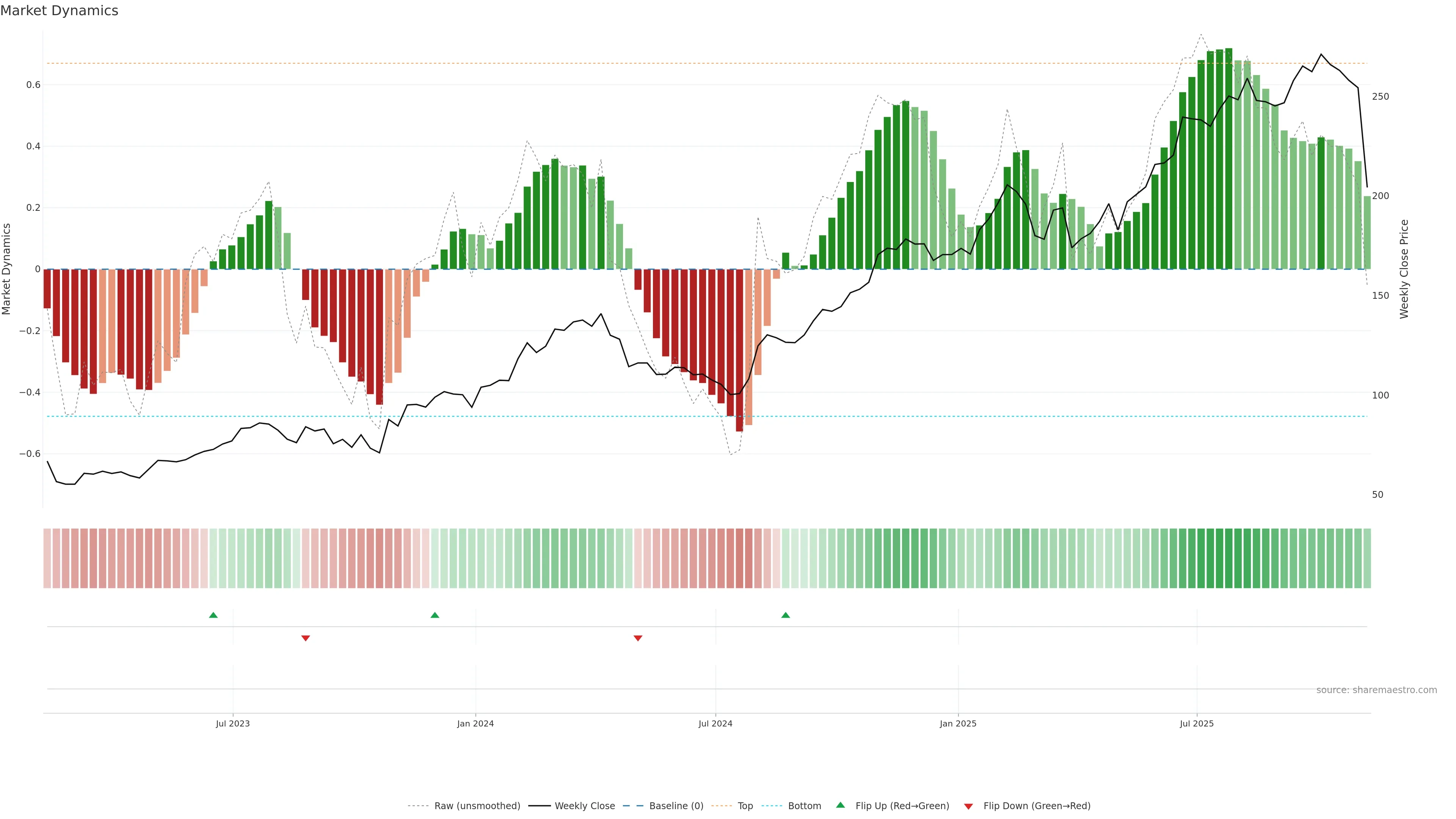Click the Weekly Close black line legend icon
The width and height of the screenshot is (1456, 819).
539,806
